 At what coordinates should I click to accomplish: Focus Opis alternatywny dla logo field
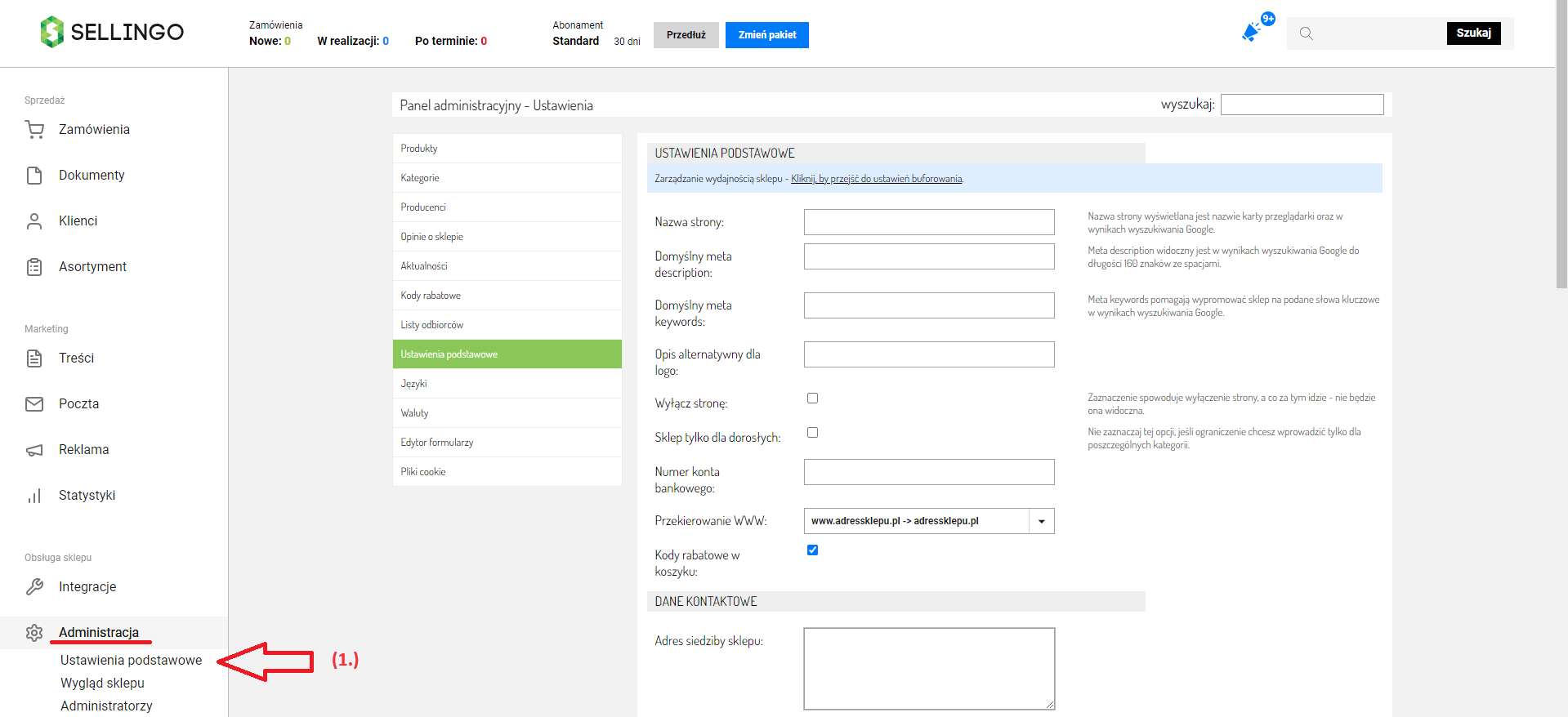click(x=929, y=354)
